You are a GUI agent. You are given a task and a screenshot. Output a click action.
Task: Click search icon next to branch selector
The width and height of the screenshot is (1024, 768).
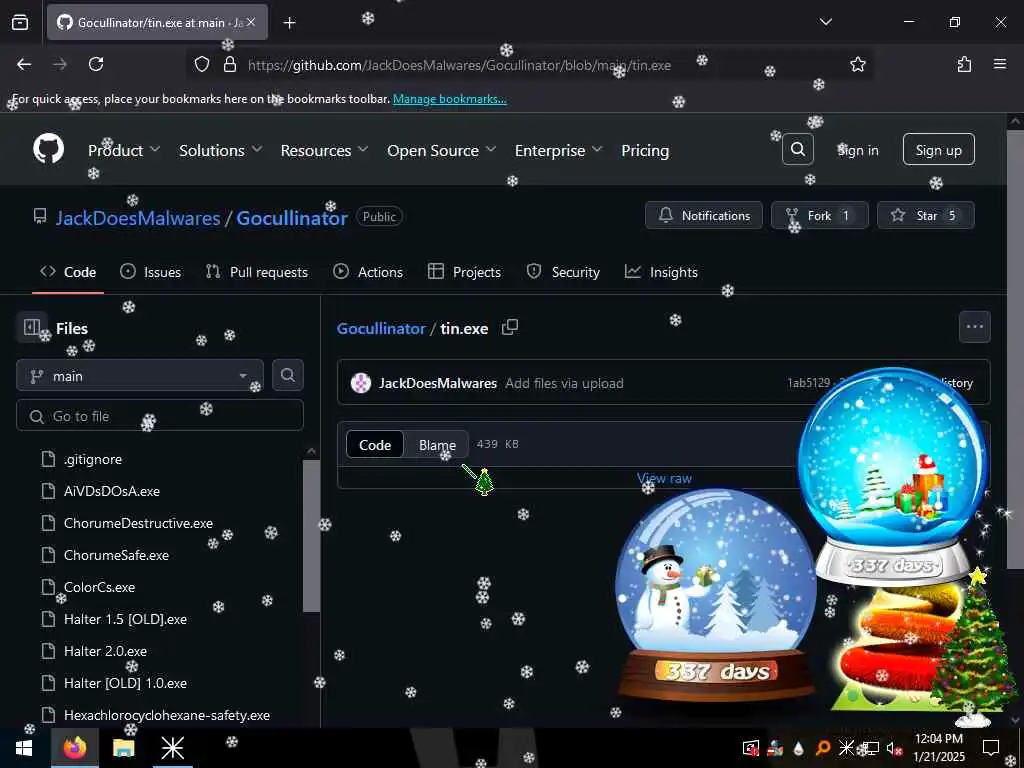click(287, 375)
